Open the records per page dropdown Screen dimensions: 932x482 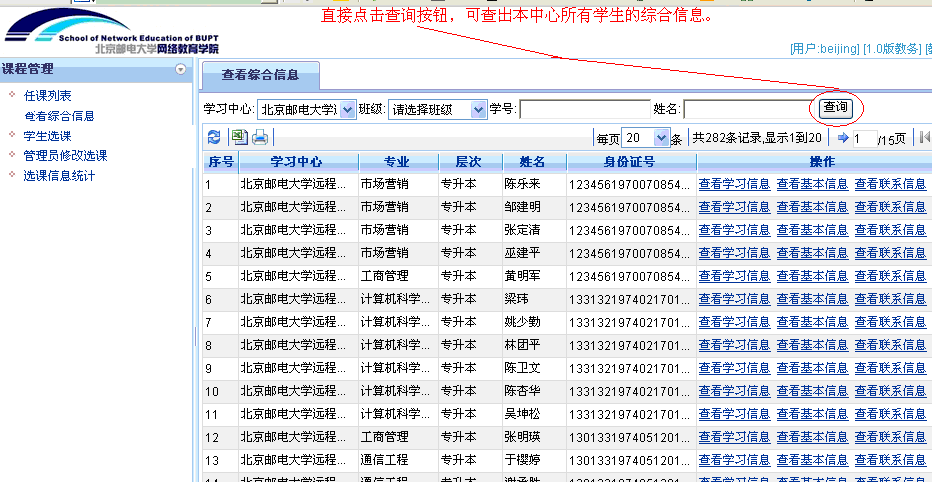point(660,138)
